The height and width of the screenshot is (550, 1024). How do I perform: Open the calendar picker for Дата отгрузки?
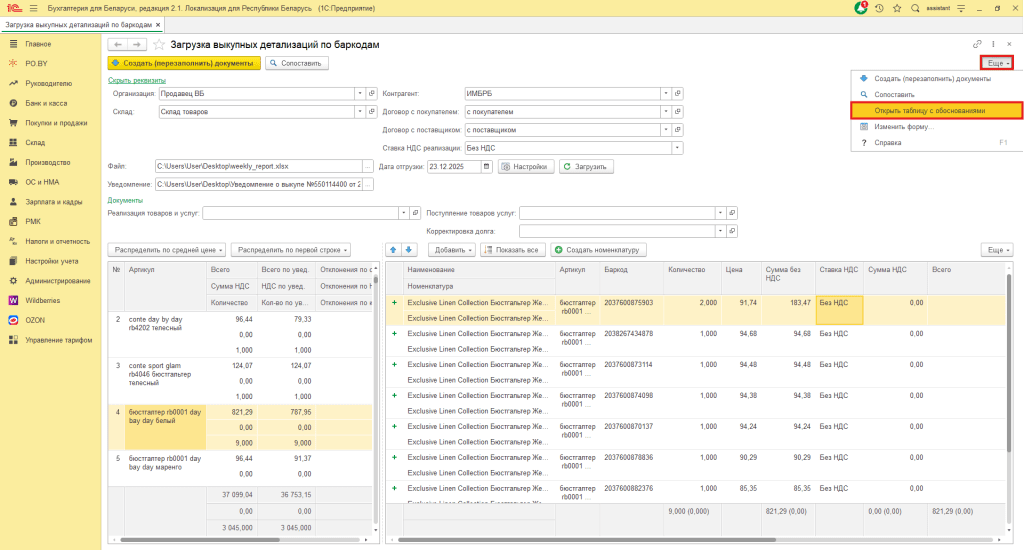click(x=487, y=166)
